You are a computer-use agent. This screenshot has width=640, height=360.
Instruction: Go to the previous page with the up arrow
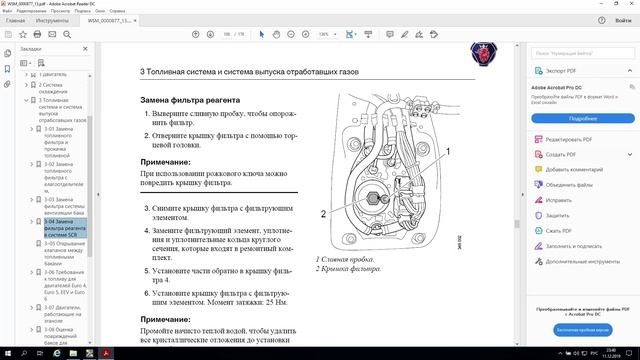click(196, 35)
